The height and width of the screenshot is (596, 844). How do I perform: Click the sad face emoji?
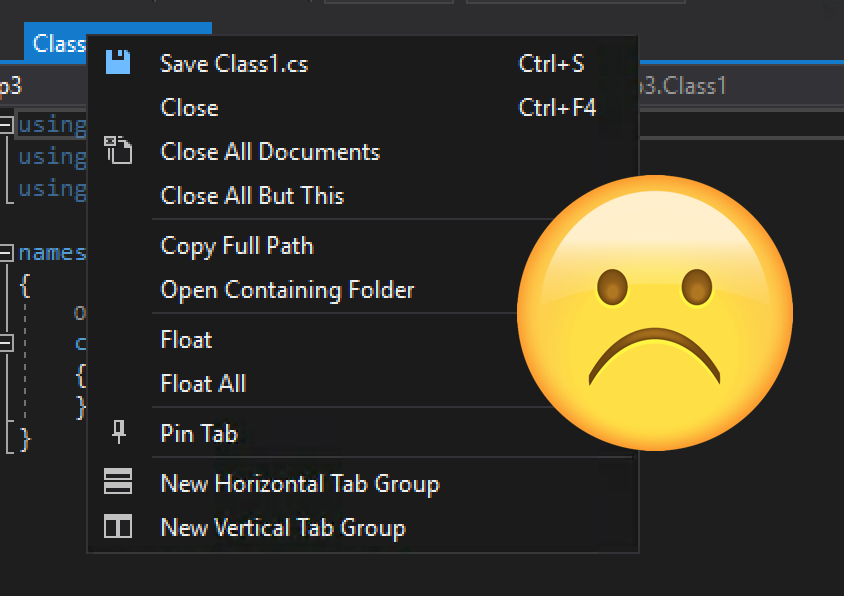[655, 313]
